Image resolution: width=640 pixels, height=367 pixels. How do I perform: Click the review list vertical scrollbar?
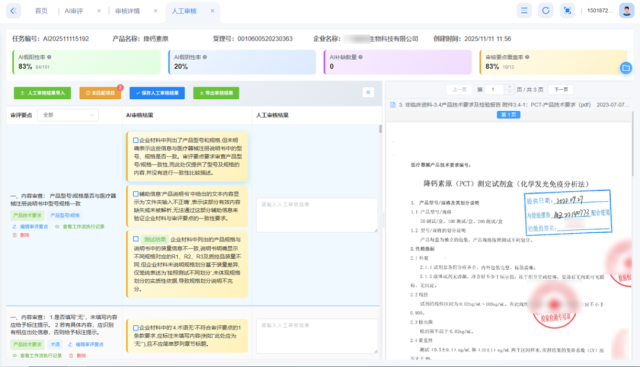[380, 129]
